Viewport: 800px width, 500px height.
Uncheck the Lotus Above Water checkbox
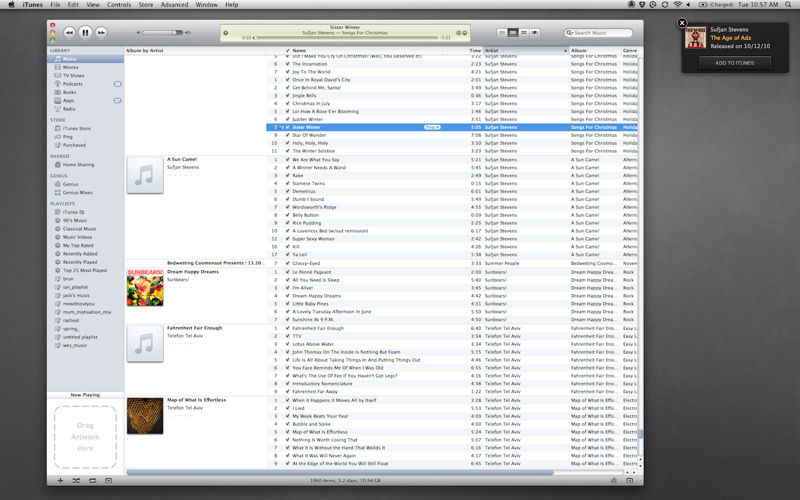(287, 344)
